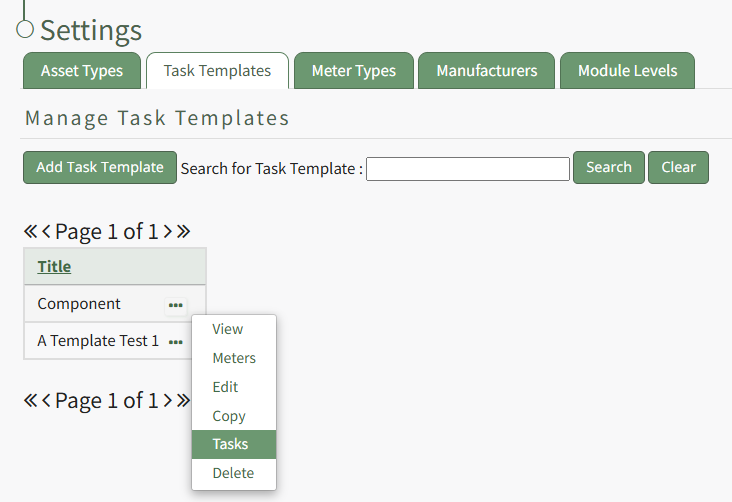
Task: Sort by the Title column header
Action: click(54, 267)
